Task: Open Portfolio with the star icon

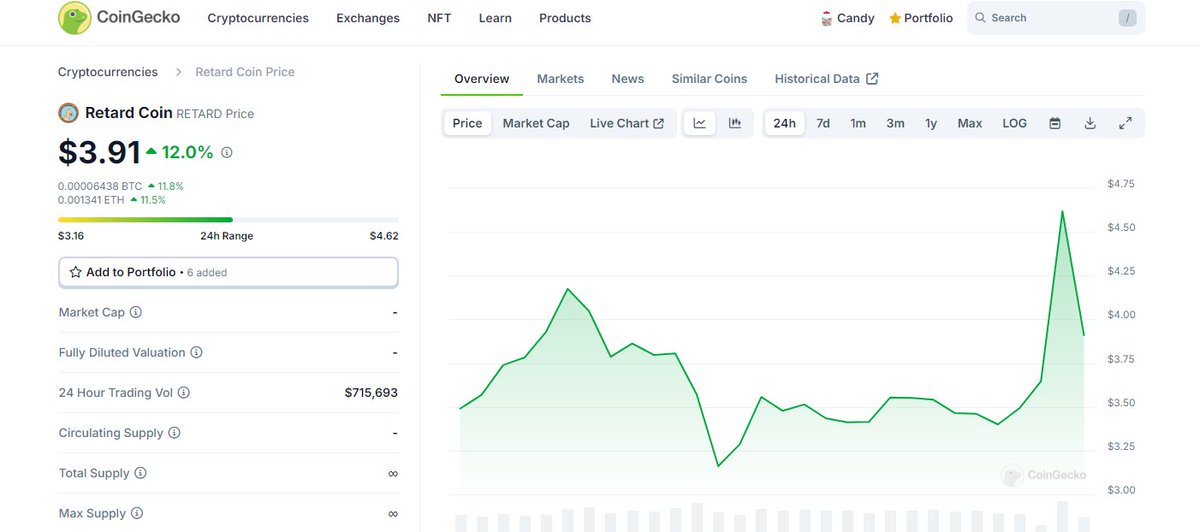Action: (x=921, y=18)
